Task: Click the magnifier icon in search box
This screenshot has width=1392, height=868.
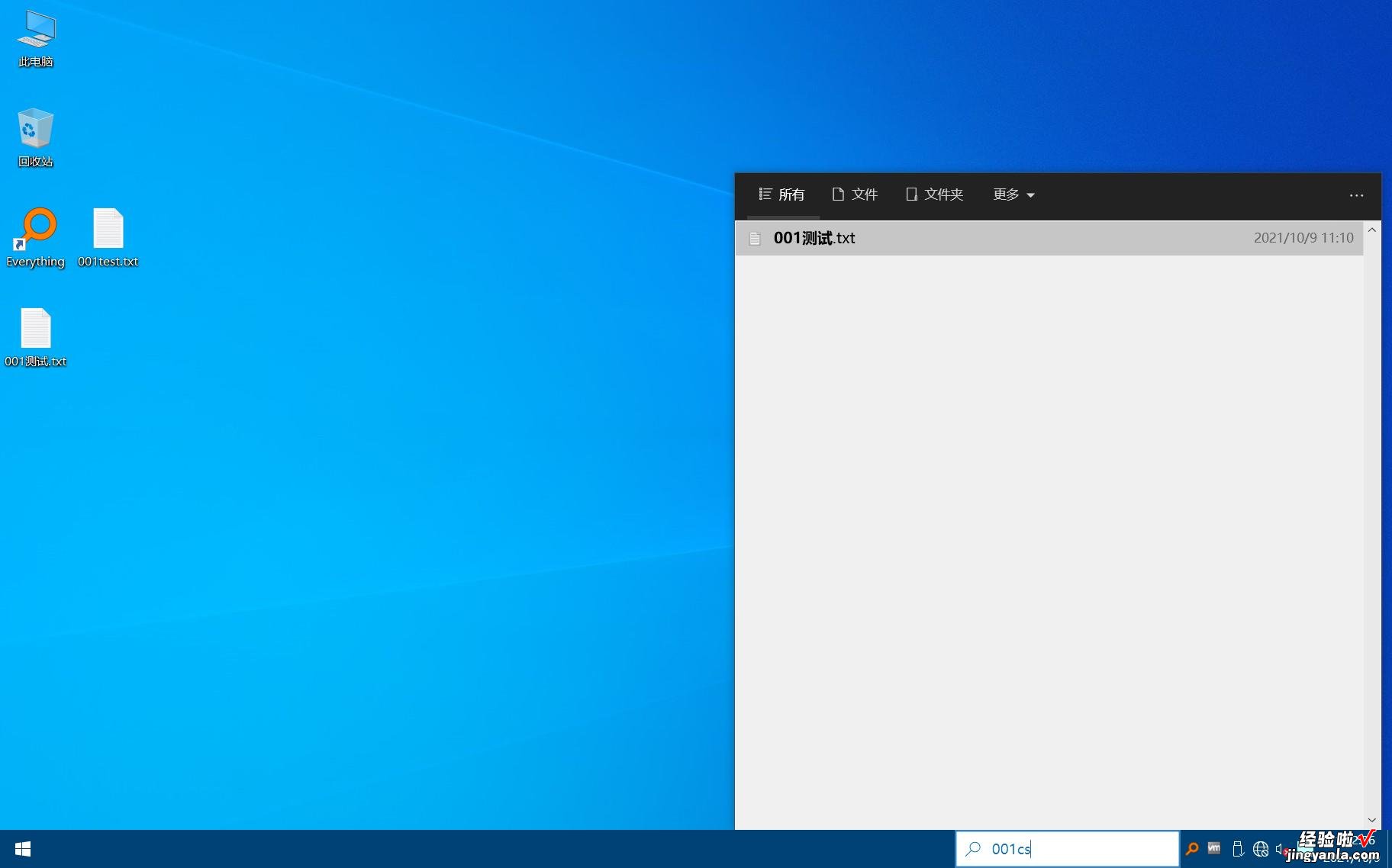Action: [973, 848]
